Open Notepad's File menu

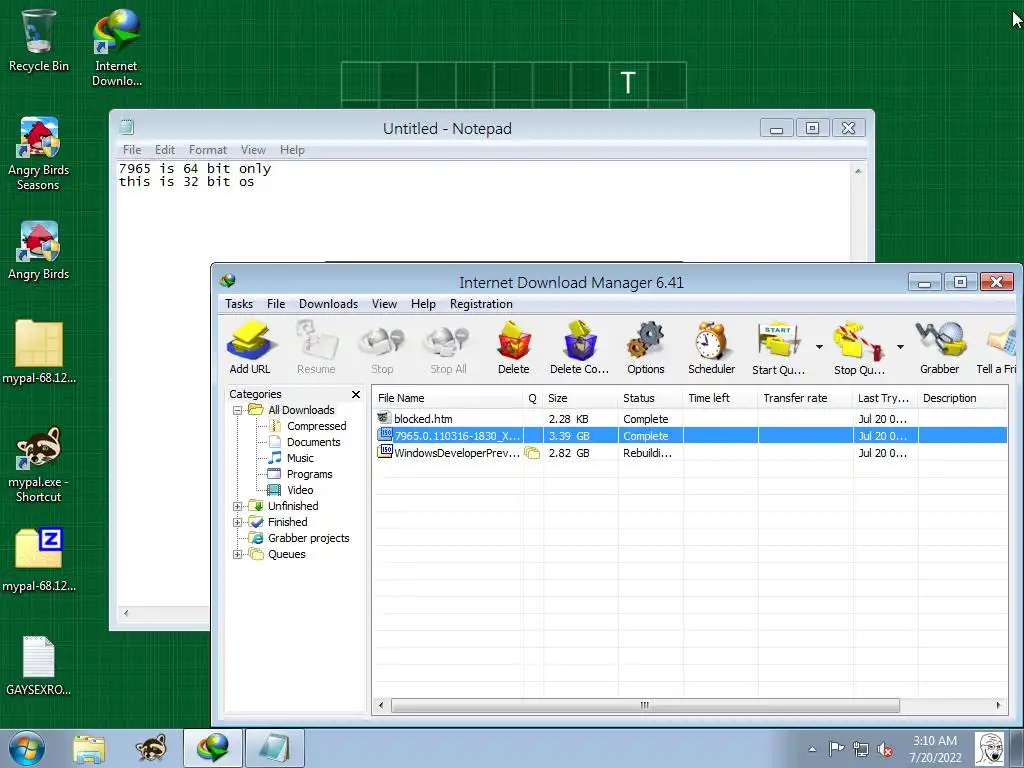pyautogui.click(x=132, y=150)
